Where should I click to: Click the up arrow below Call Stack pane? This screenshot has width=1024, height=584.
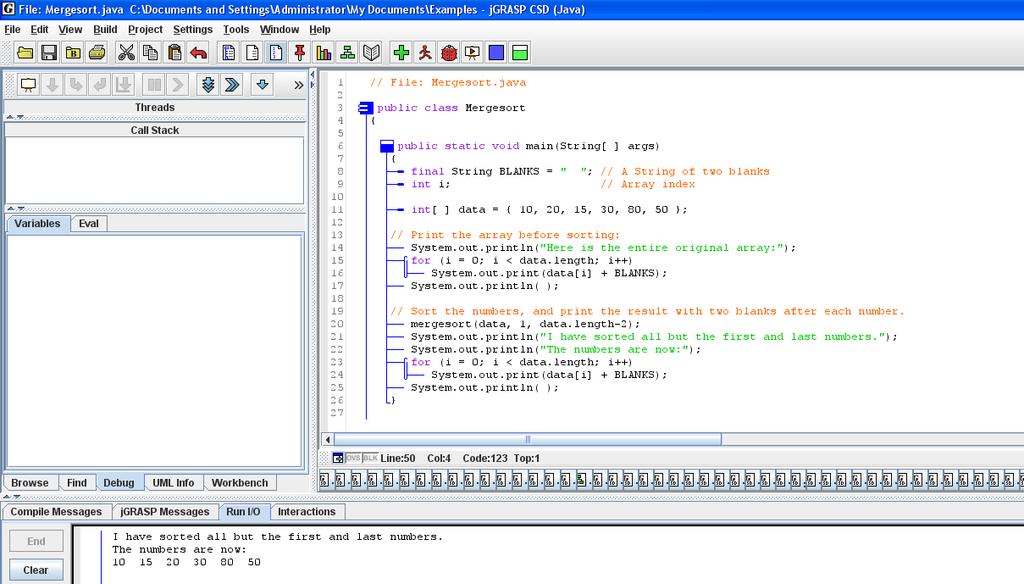10,208
